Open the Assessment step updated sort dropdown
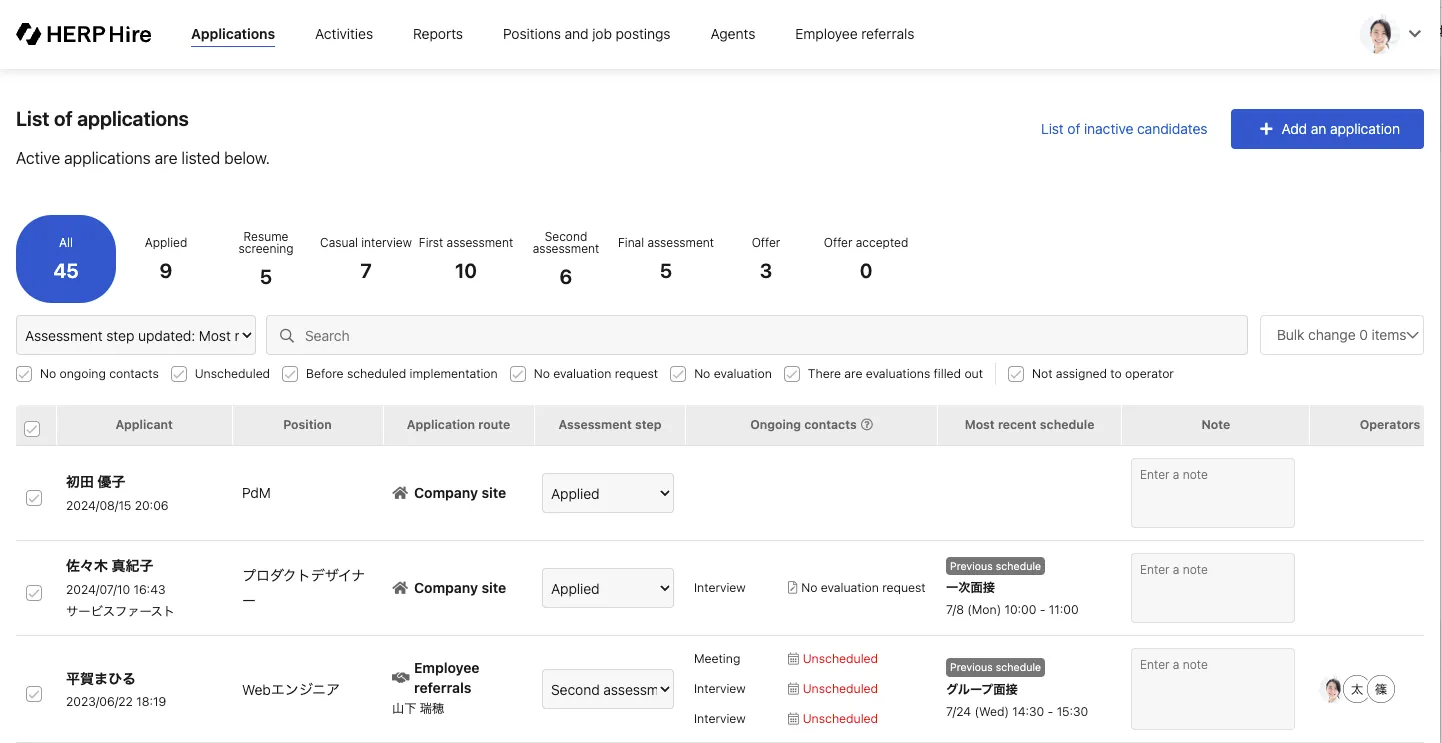This screenshot has height=743, width=1442. [x=136, y=336]
